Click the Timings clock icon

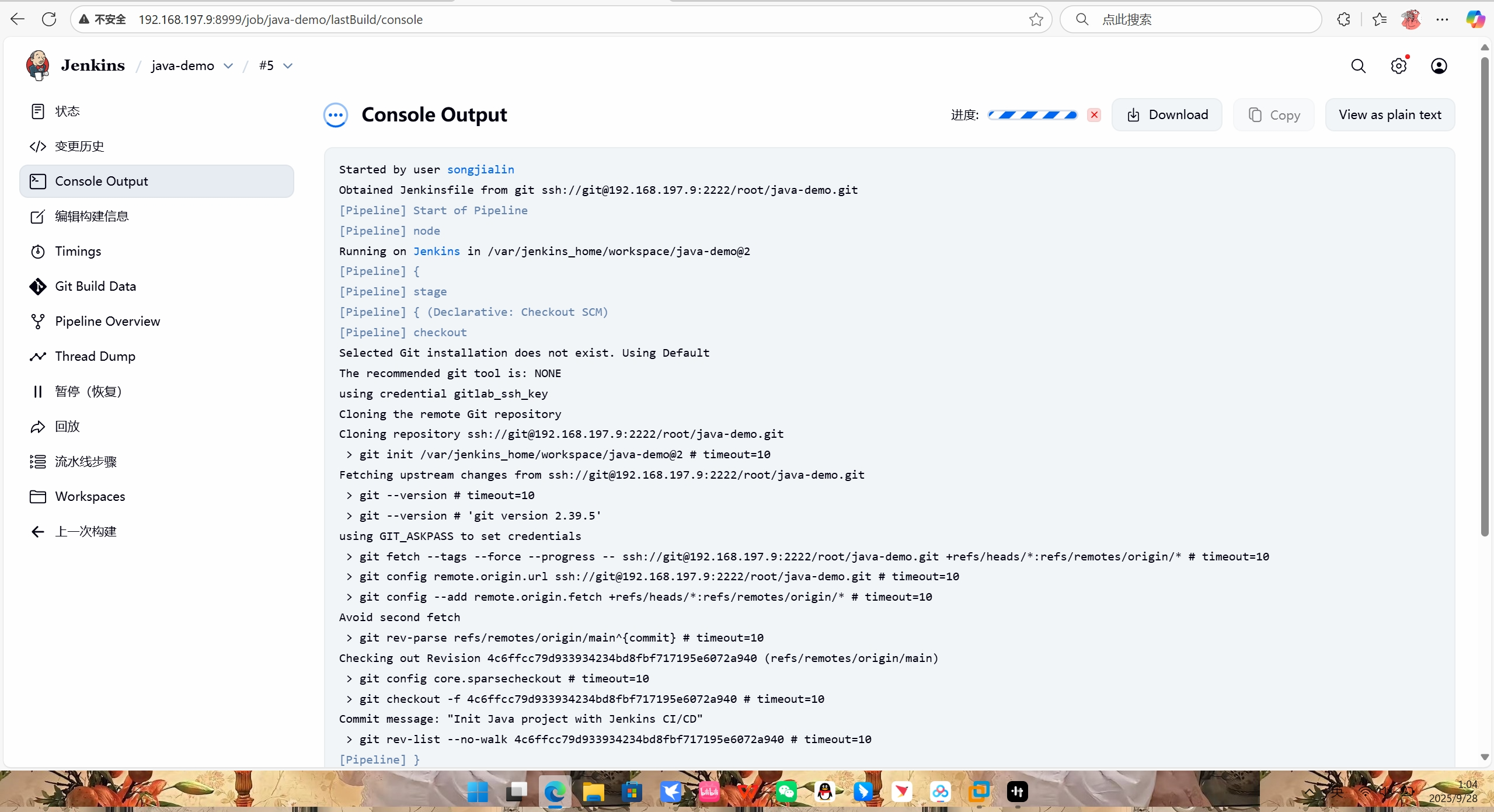point(38,252)
